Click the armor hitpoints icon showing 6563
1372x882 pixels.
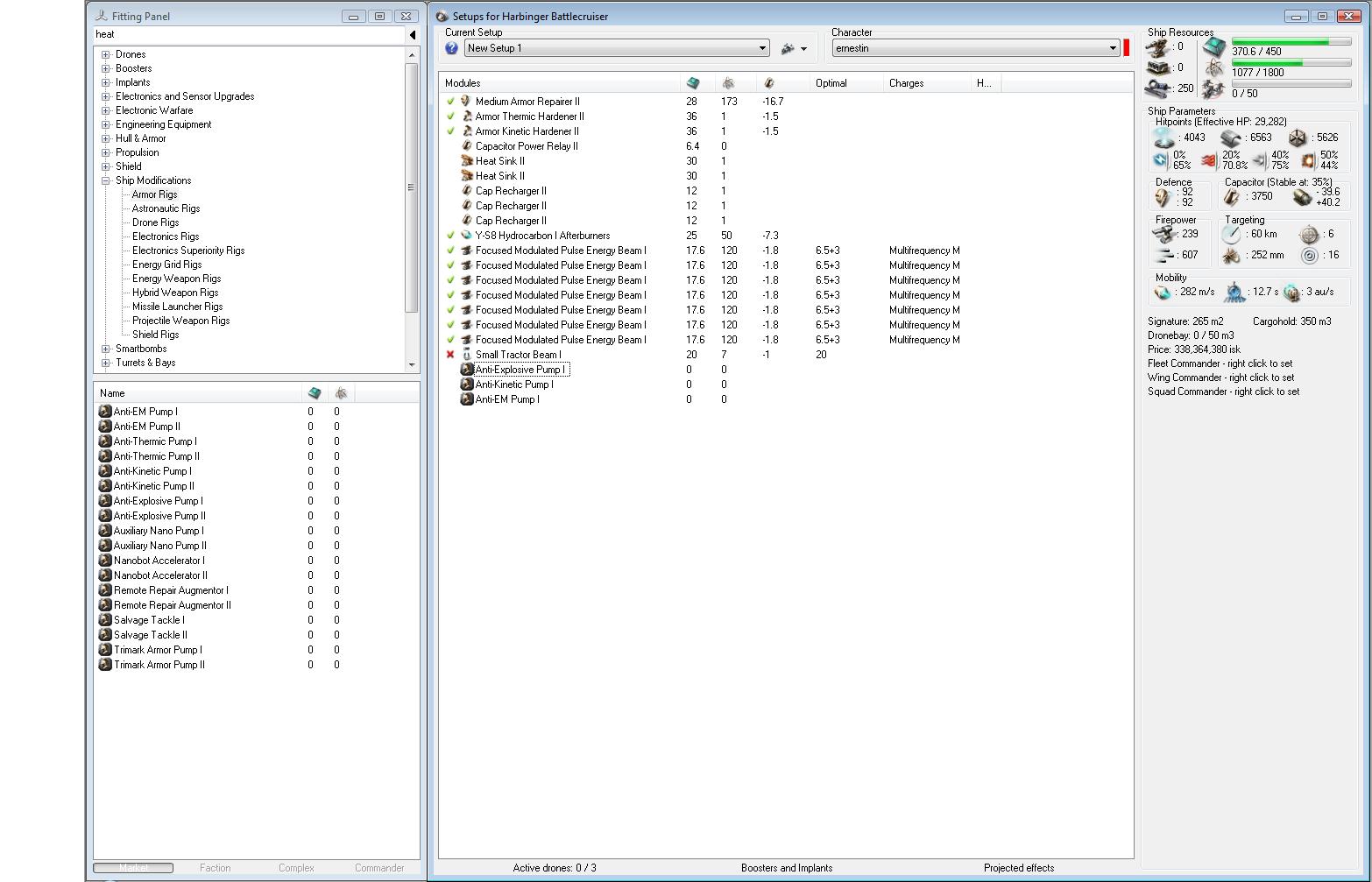pos(1230,138)
